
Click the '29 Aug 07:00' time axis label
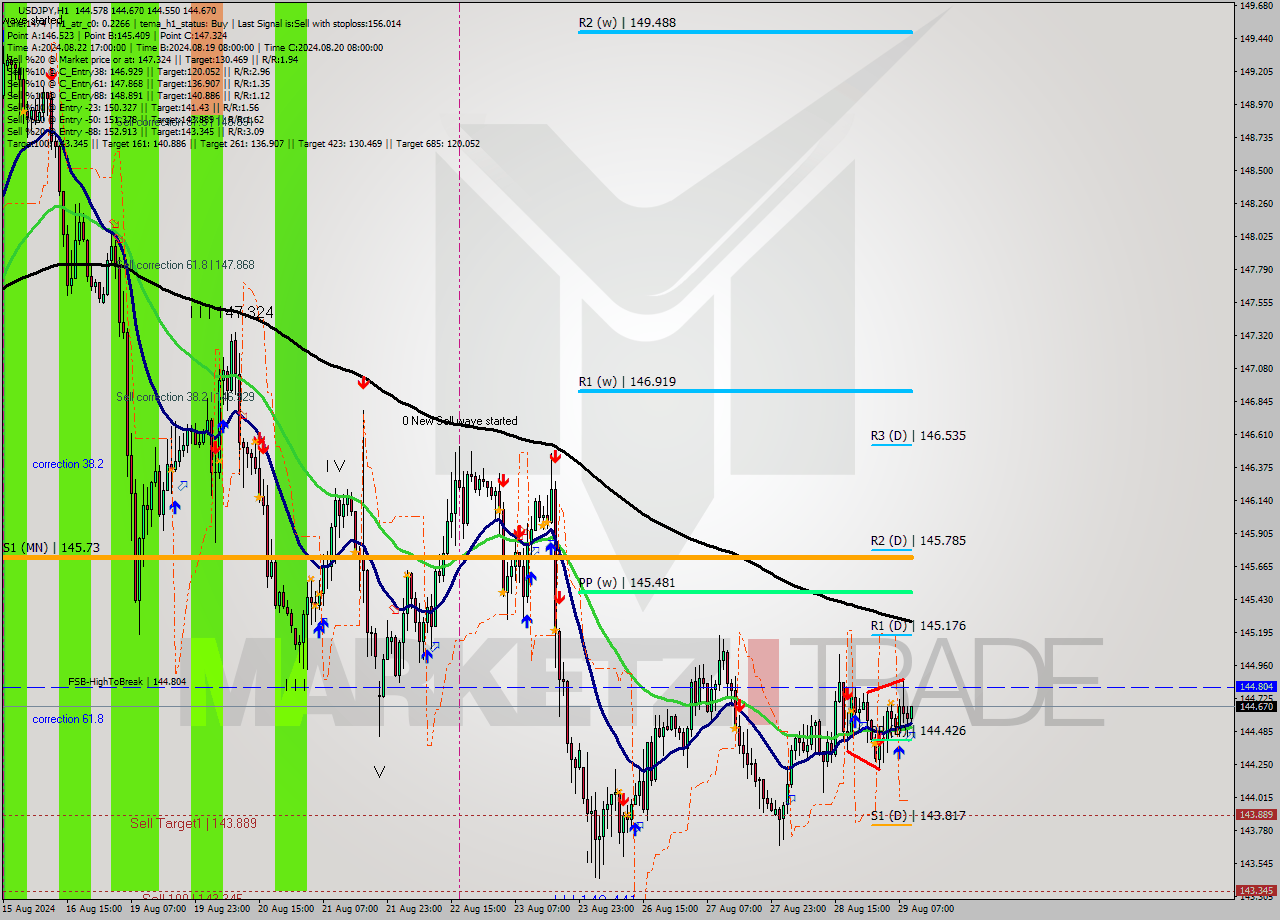pos(926,909)
